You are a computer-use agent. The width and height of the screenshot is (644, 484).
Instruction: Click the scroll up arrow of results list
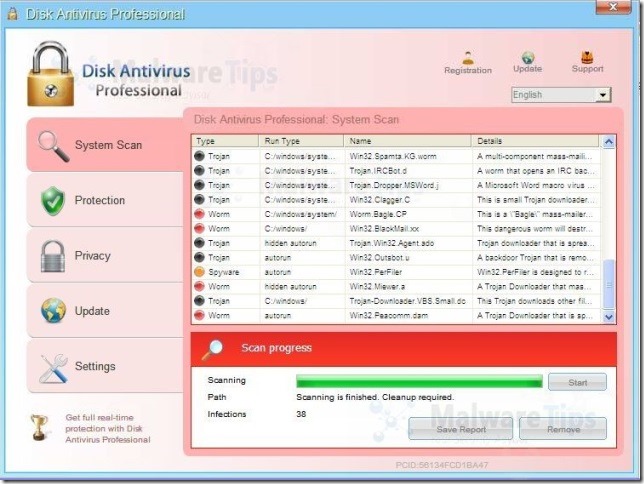pos(609,142)
